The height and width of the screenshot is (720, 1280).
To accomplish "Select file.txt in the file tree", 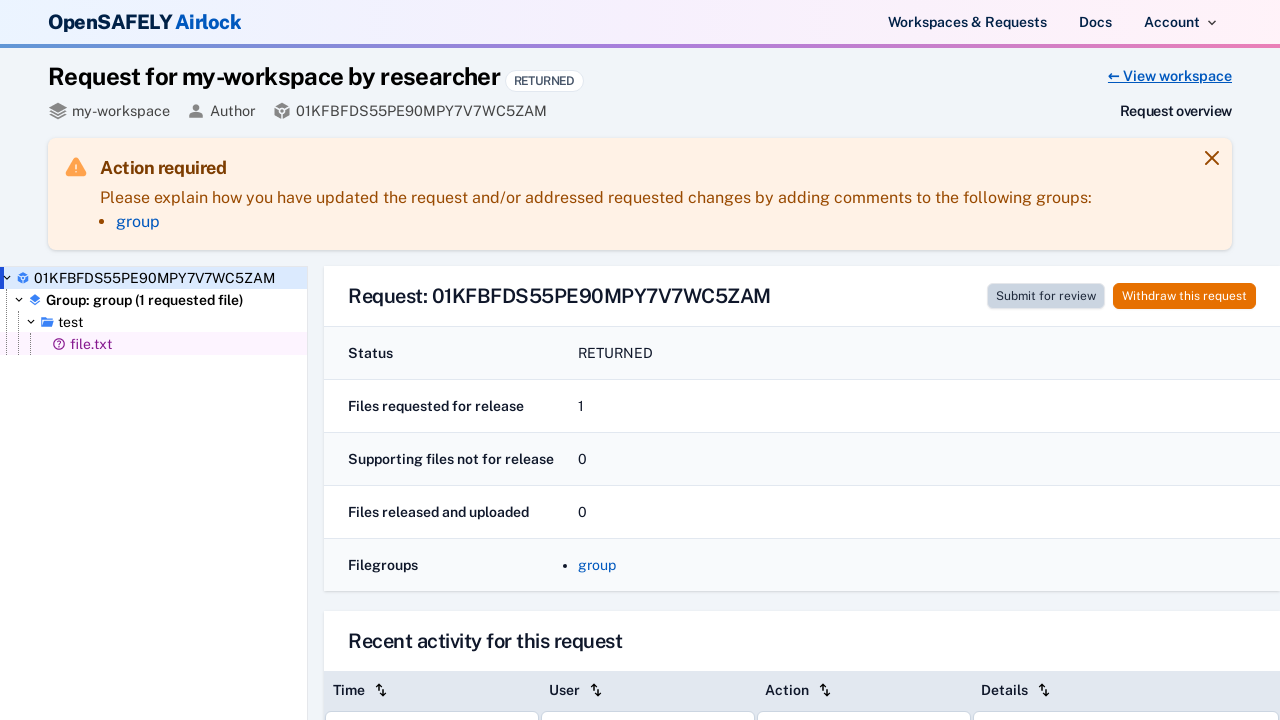I will (x=91, y=344).
